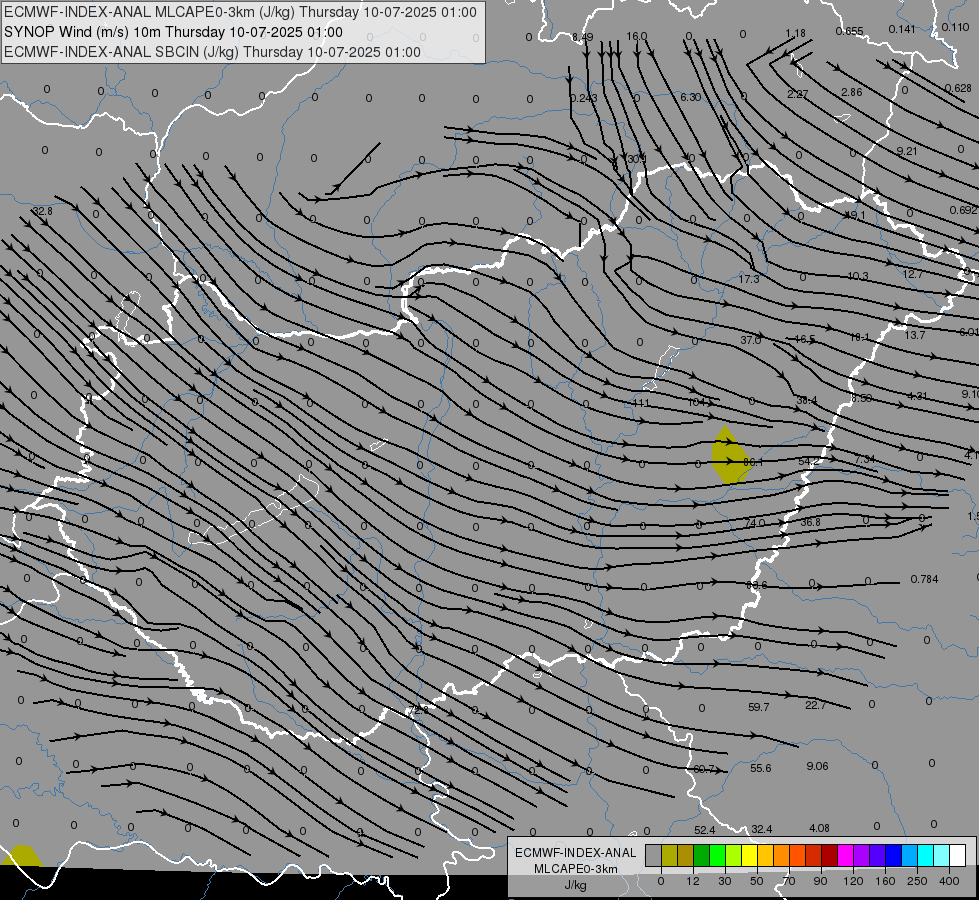This screenshot has height=900, width=979.
Task: Click the map value '59.7'
Action: point(759,707)
